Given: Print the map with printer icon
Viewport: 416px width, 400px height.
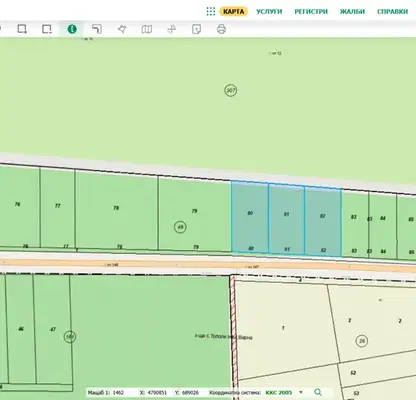Looking at the screenshot, I should [221, 29].
